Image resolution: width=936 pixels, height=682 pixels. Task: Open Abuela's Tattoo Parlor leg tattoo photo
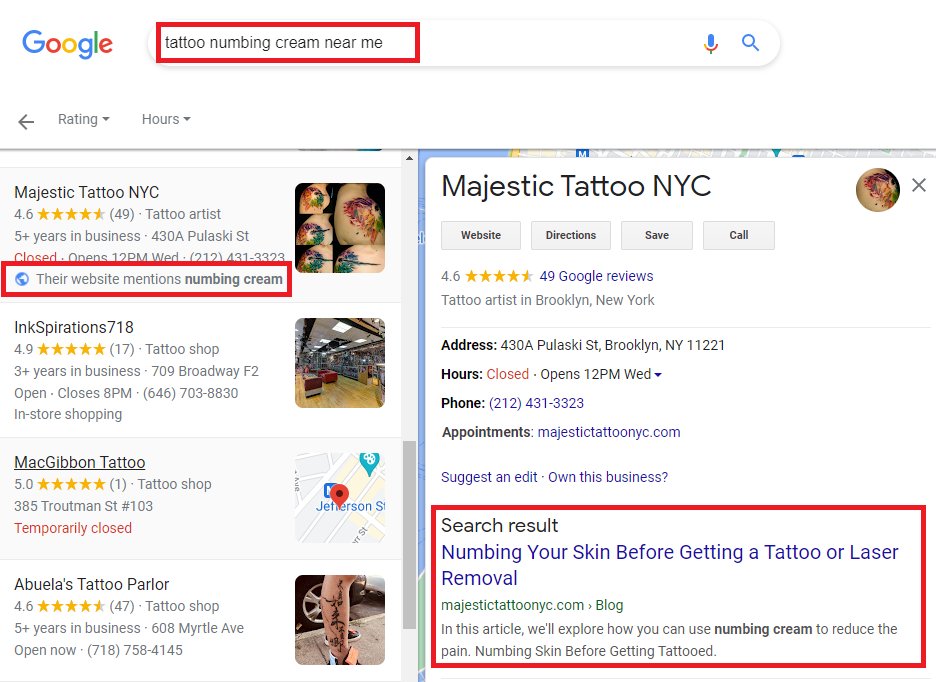coord(340,620)
